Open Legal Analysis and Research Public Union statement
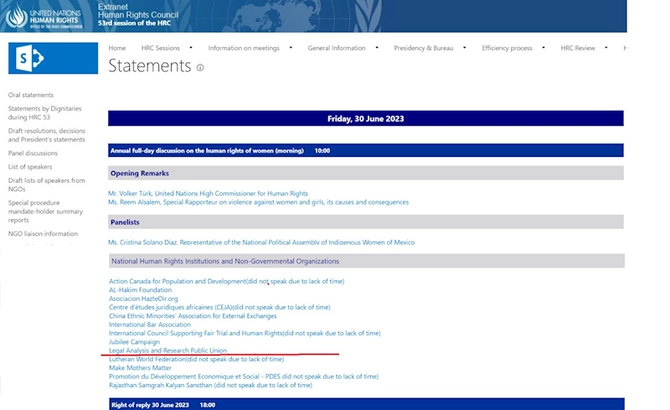This screenshot has height=410, width=670. pos(168,350)
